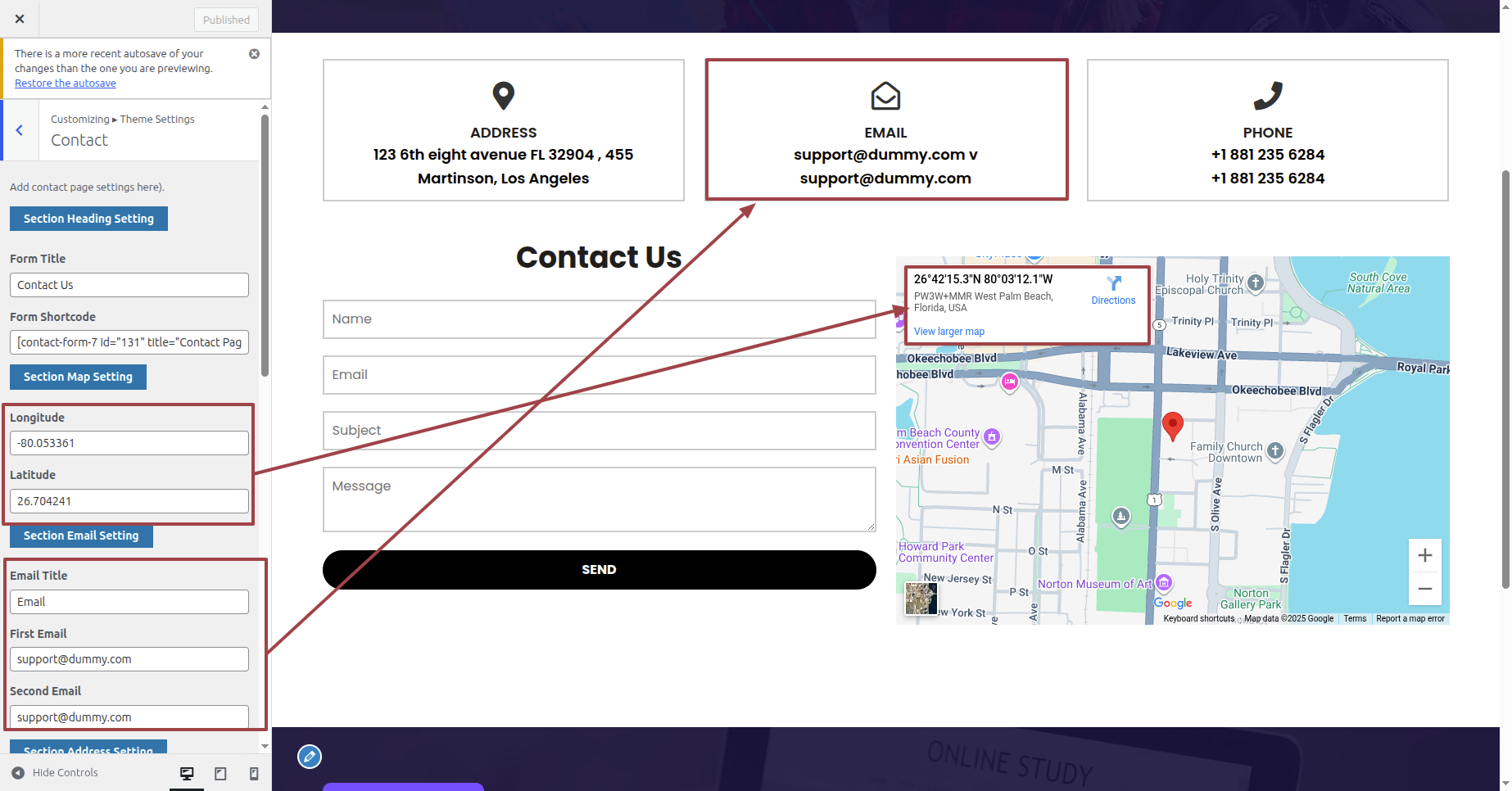
Task: Switch to desktop preview mode
Action: [x=187, y=773]
